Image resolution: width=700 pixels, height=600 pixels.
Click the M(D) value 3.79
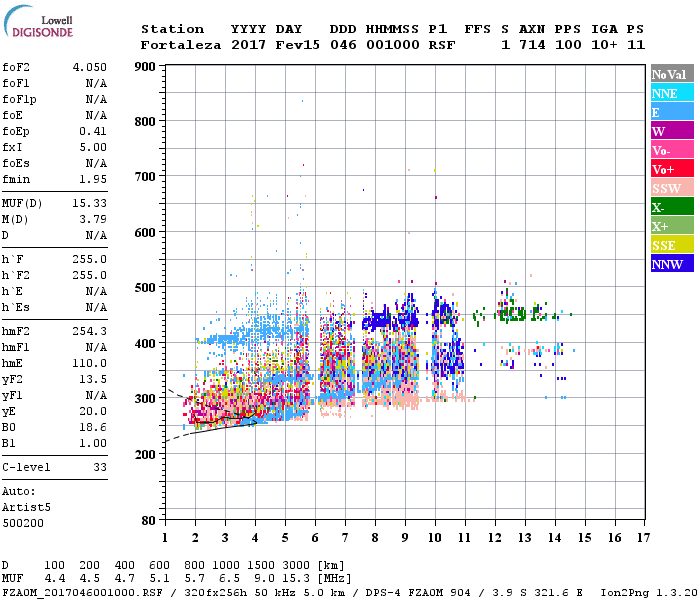click(93, 220)
